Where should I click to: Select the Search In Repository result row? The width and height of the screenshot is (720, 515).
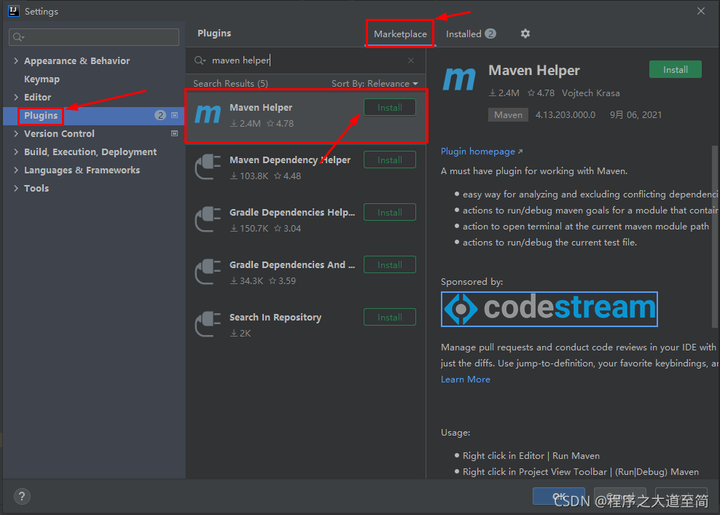click(x=305, y=325)
